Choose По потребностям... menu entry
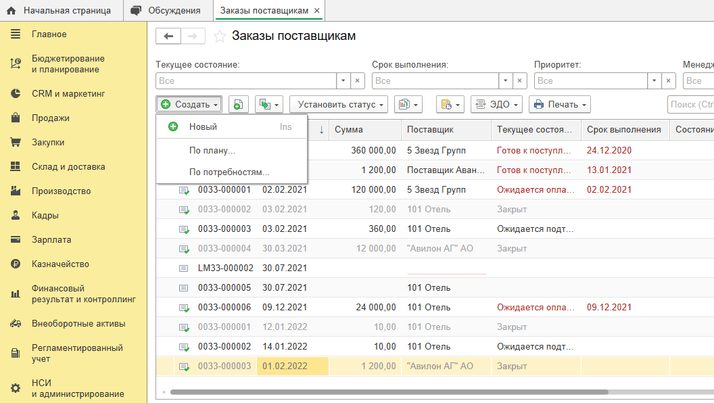This screenshot has width=714, height=403. click(x=229, y=172)
